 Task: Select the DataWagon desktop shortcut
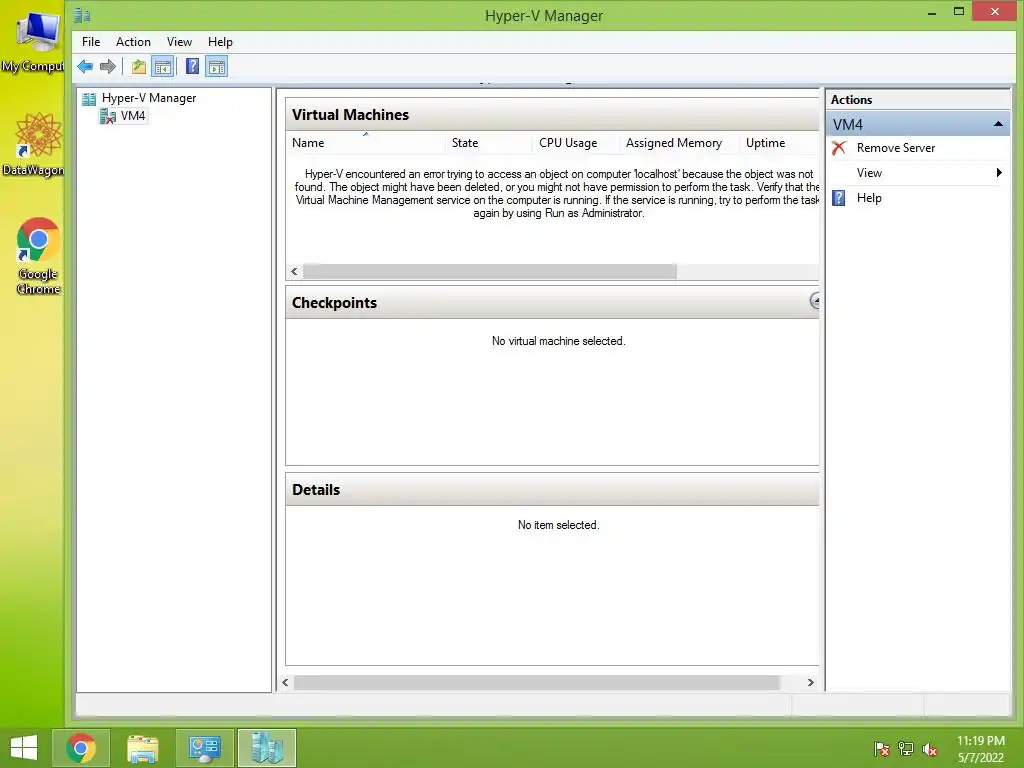[x=34, y=144]
